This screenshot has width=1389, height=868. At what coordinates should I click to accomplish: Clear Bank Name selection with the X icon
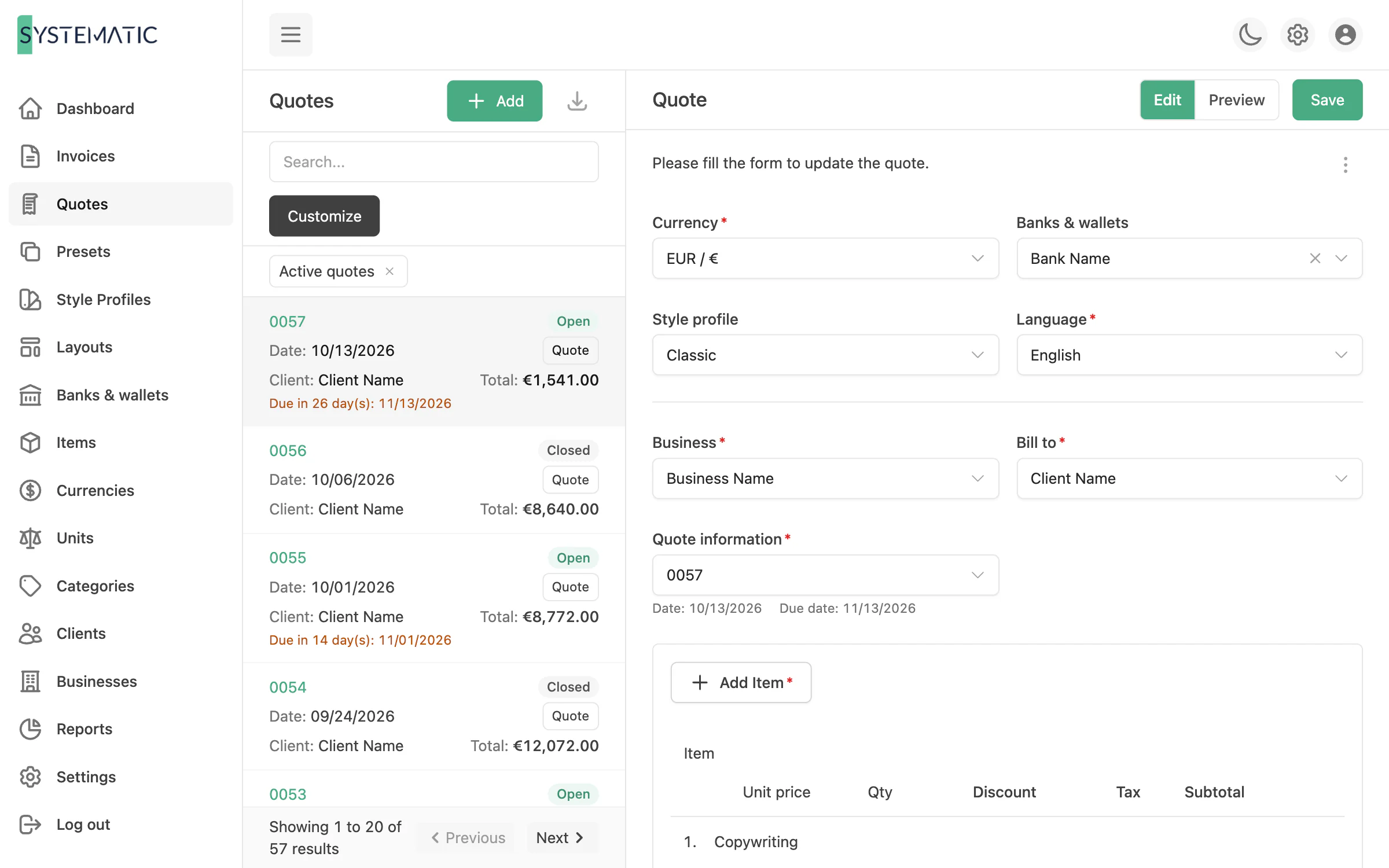click(1315, 258)
